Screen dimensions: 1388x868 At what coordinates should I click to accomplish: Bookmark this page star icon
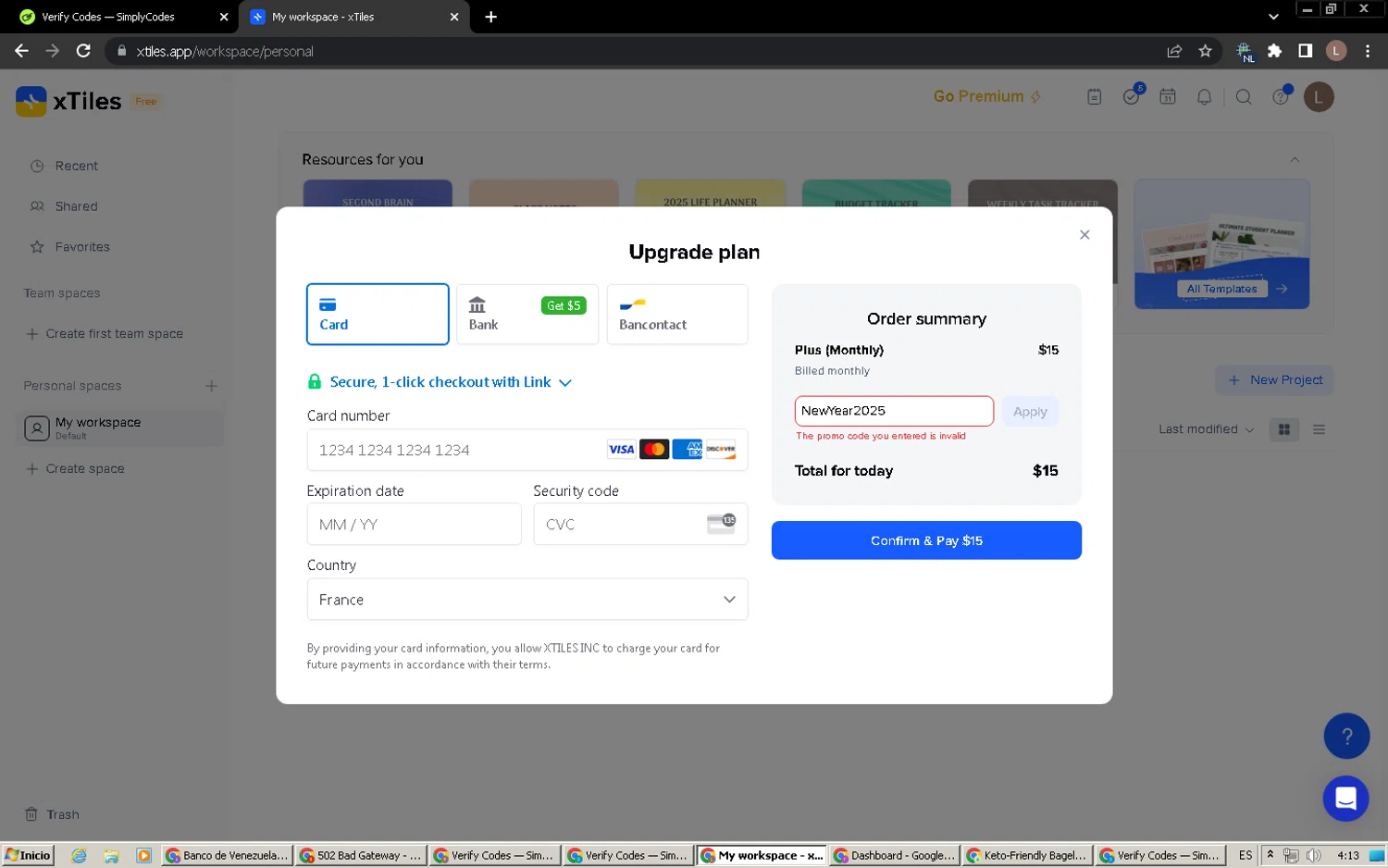coord(1205,51)
